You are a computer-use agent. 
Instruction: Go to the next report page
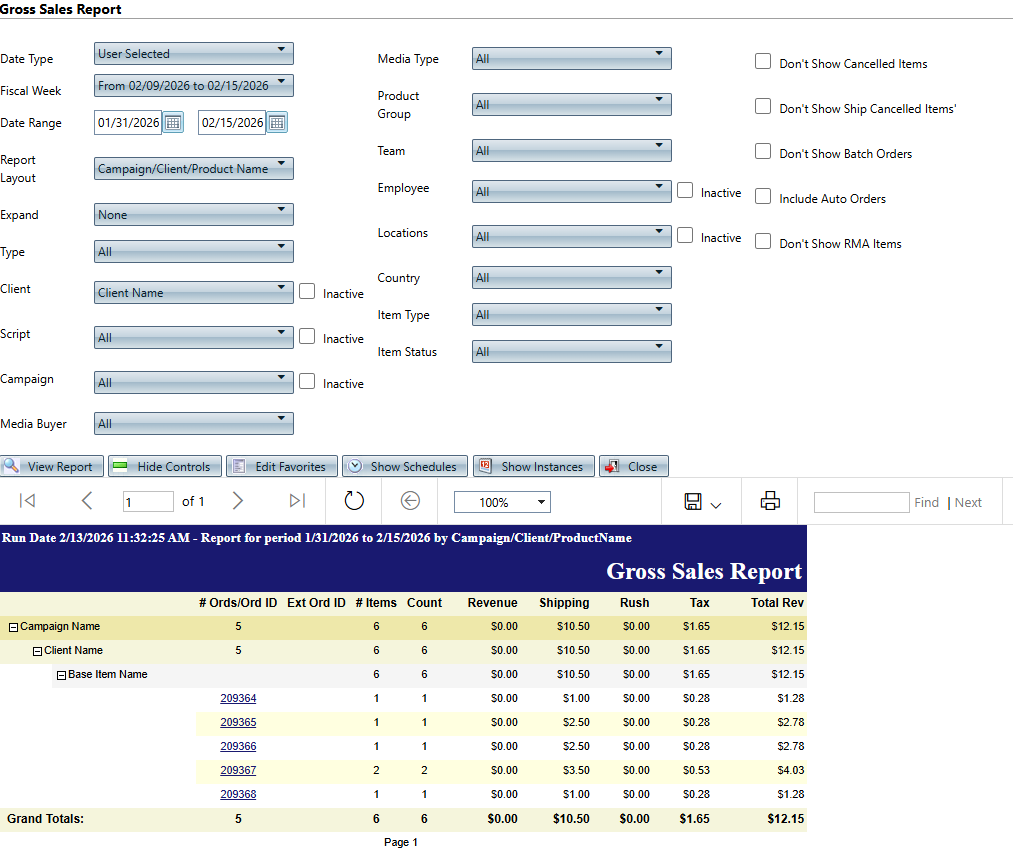pos(237,501)
